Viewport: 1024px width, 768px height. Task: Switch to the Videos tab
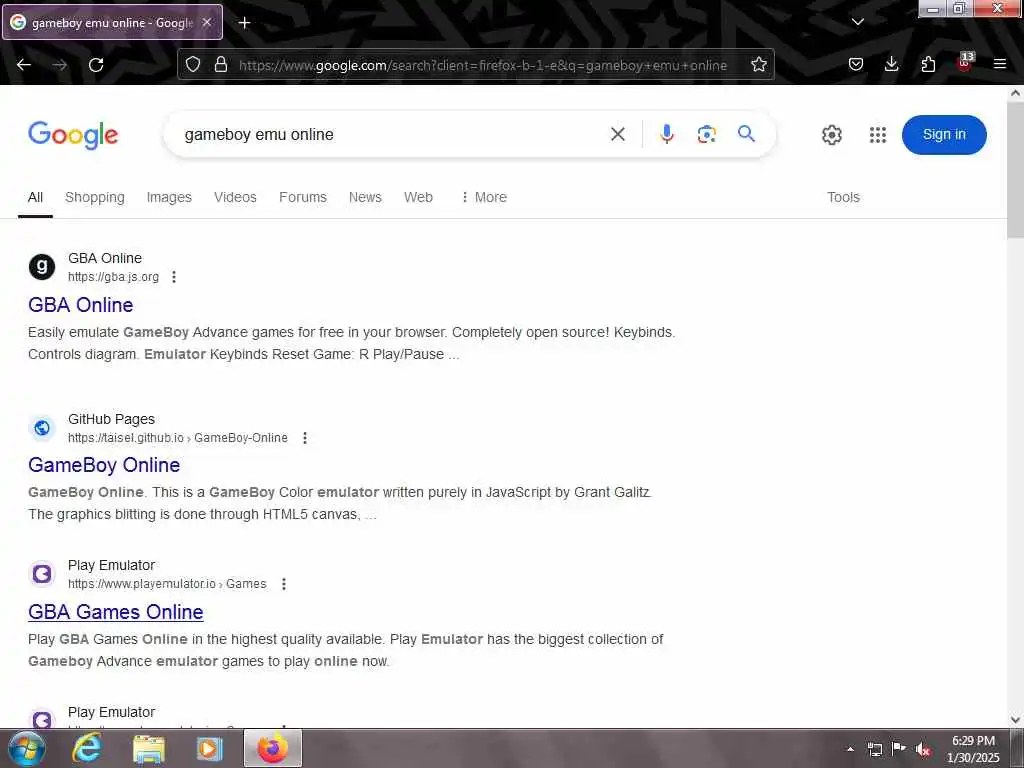(x=235, y=197)
